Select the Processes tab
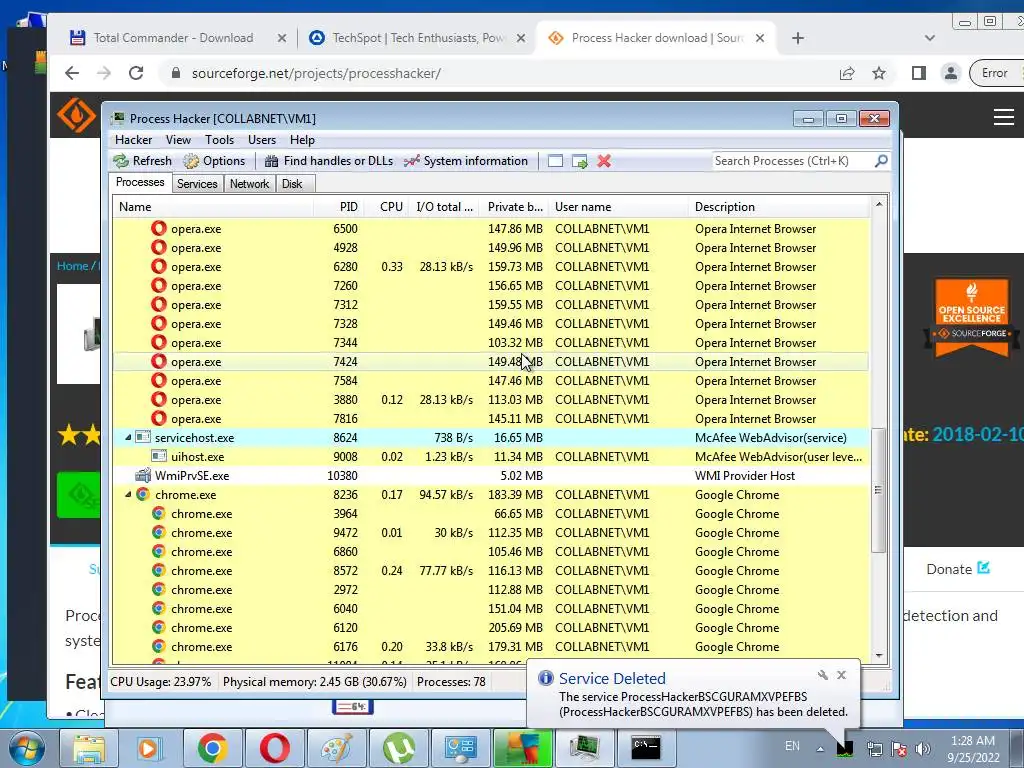 (140, 182)
